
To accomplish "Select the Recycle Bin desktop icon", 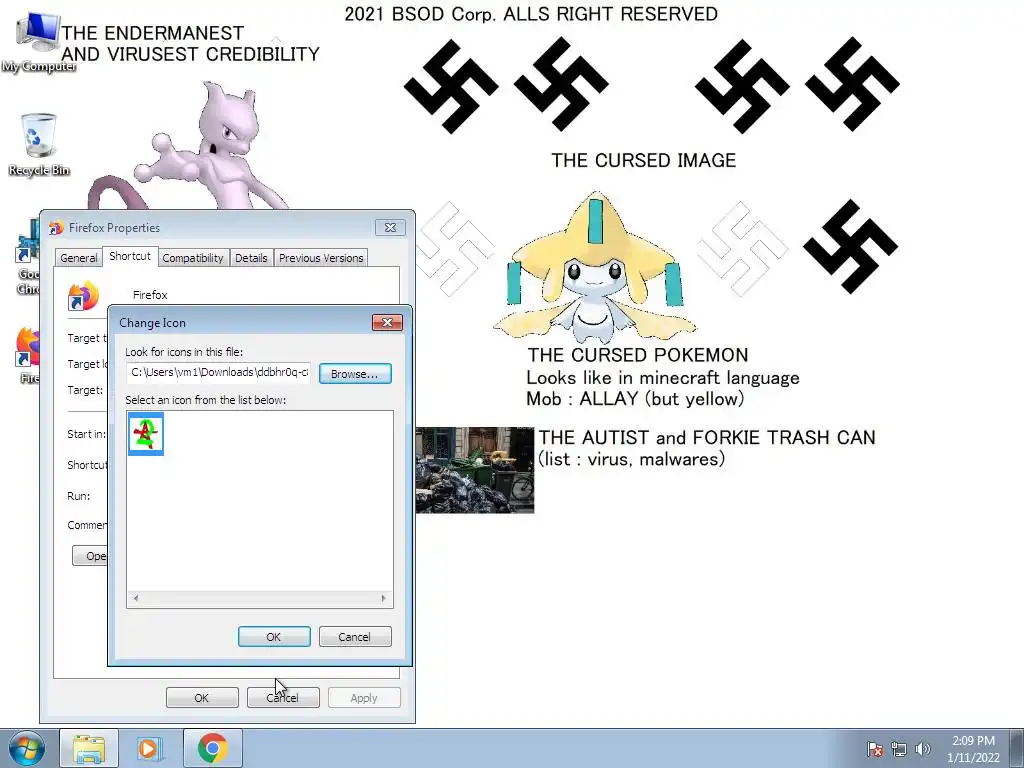I will coord(39,144).
